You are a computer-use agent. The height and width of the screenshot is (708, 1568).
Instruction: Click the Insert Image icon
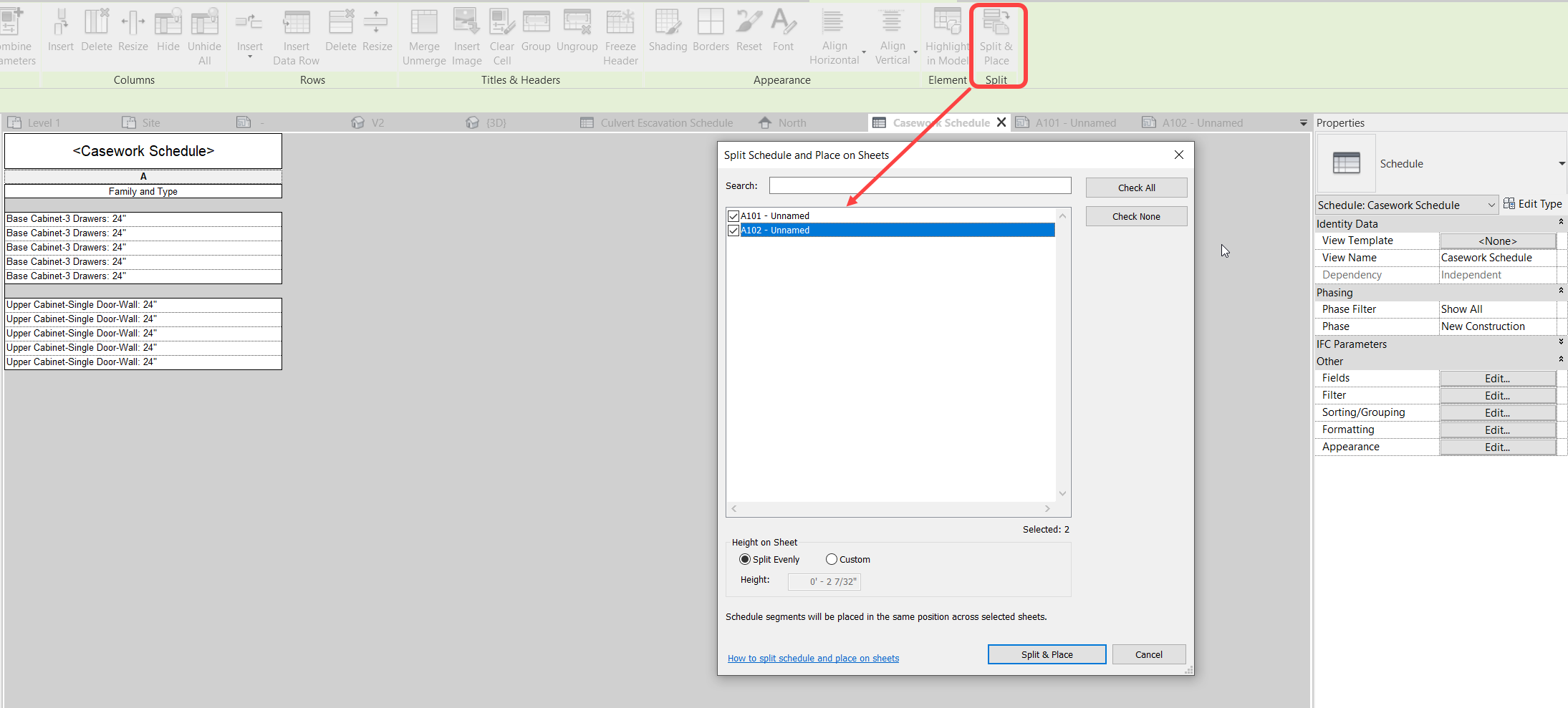(466, 32)
